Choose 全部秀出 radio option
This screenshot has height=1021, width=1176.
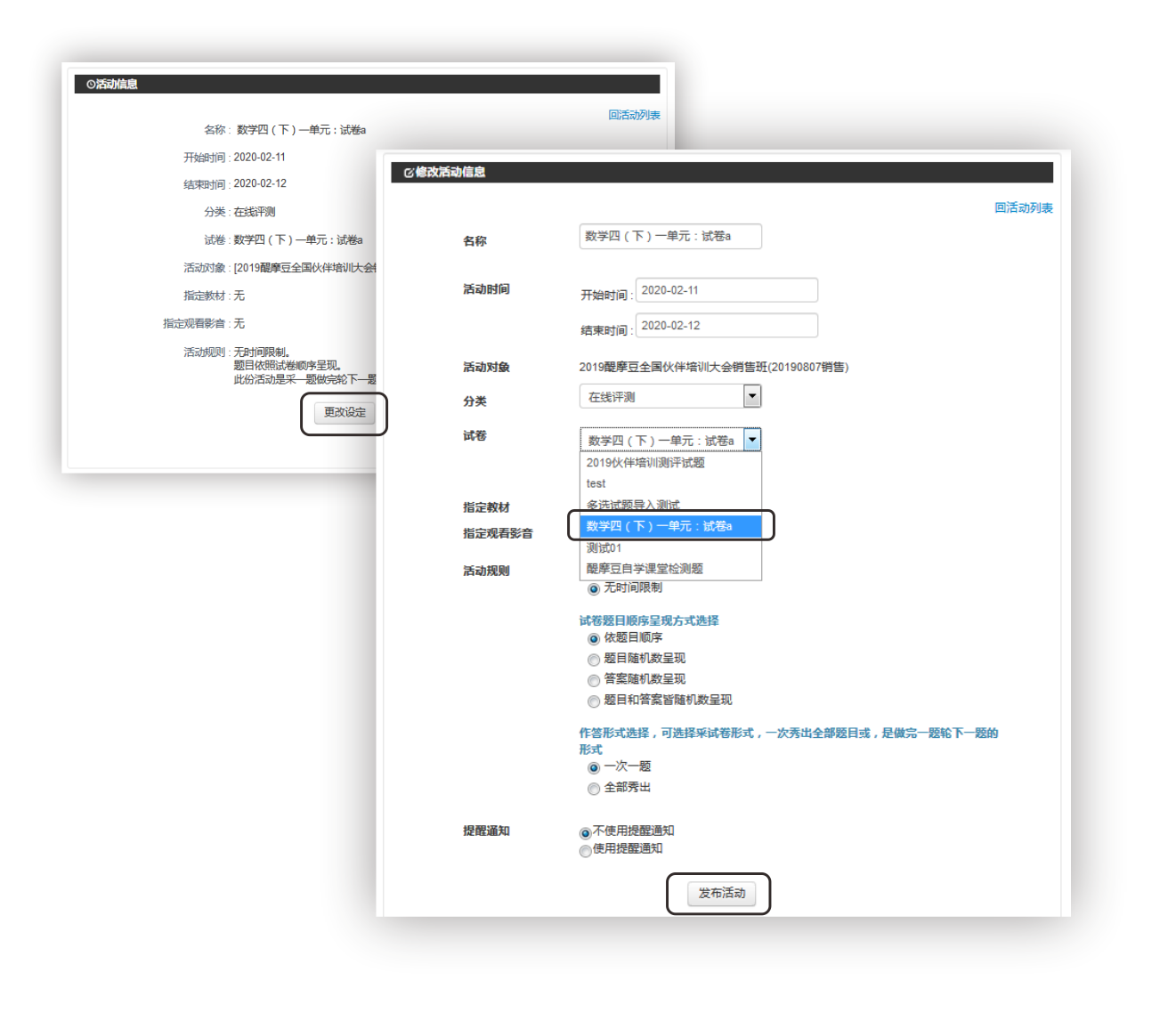[x=594, y=790]
